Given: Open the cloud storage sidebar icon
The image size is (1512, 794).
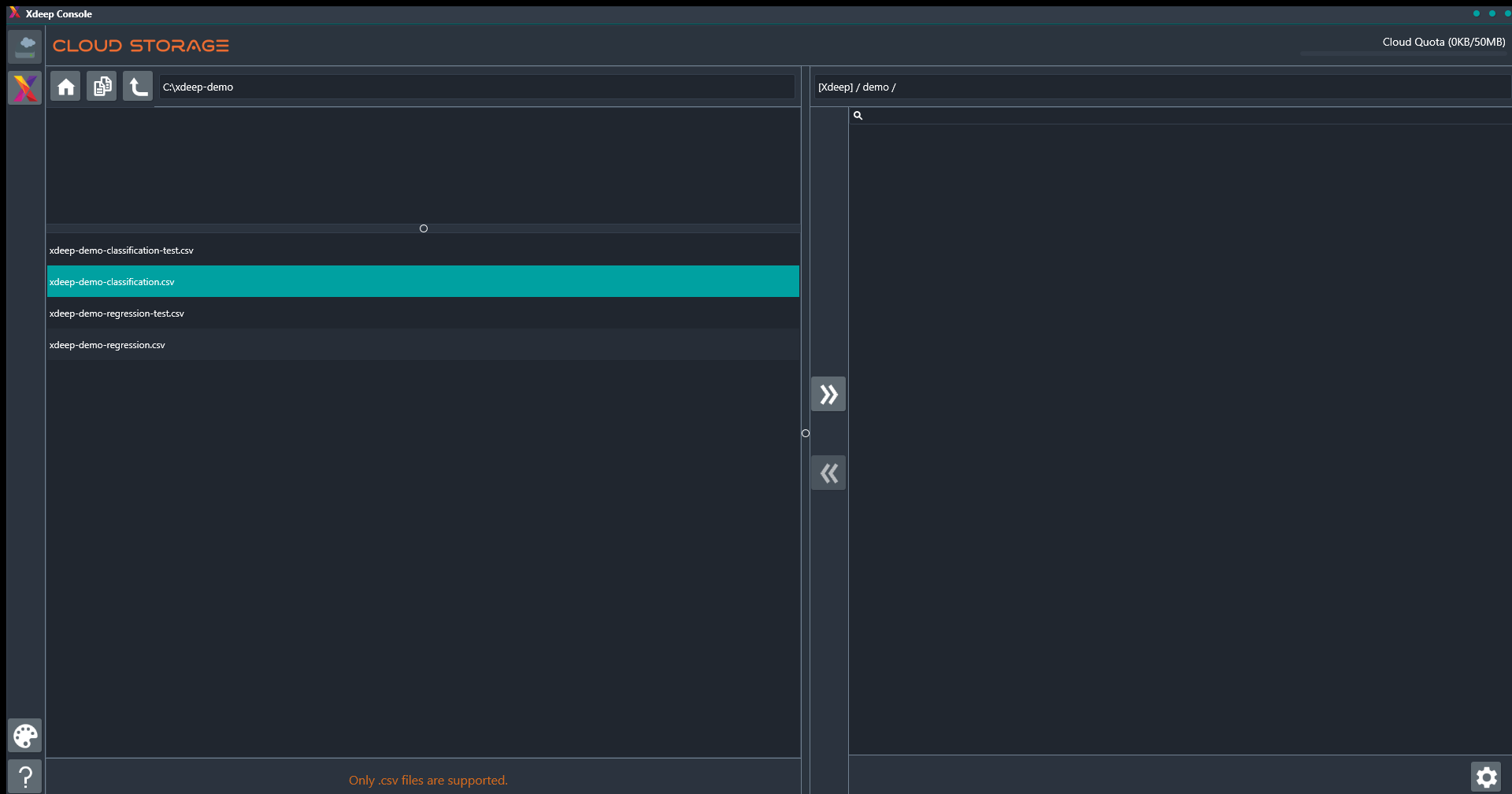Looking at the screenshot, I should click(25, 46).
